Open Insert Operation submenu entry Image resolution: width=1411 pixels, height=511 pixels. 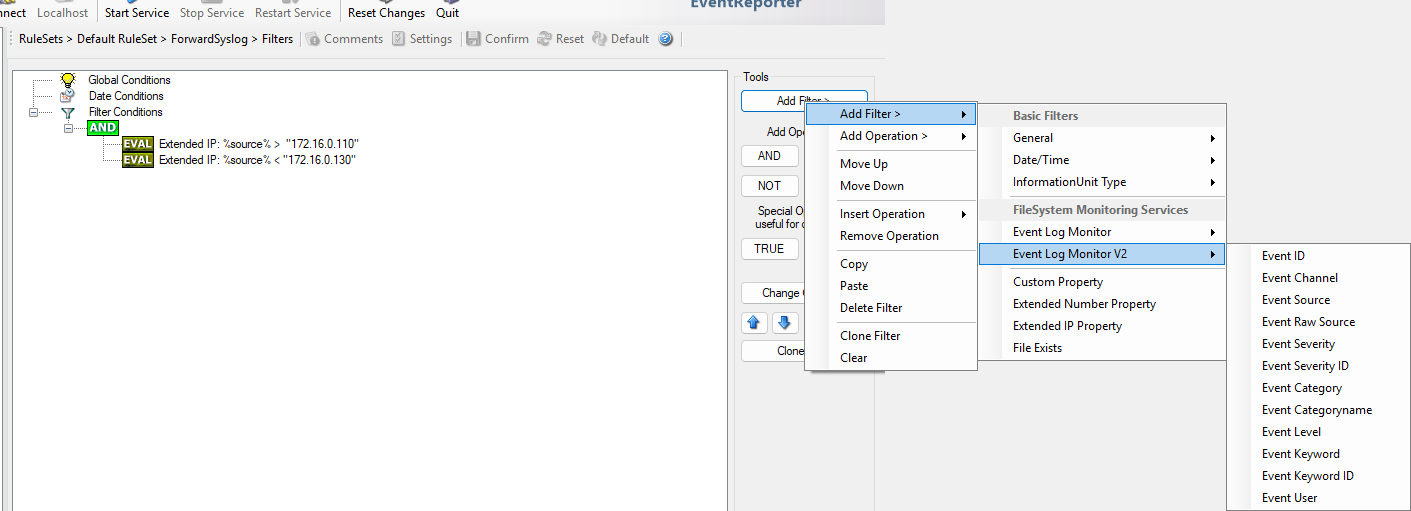point(891,214)
